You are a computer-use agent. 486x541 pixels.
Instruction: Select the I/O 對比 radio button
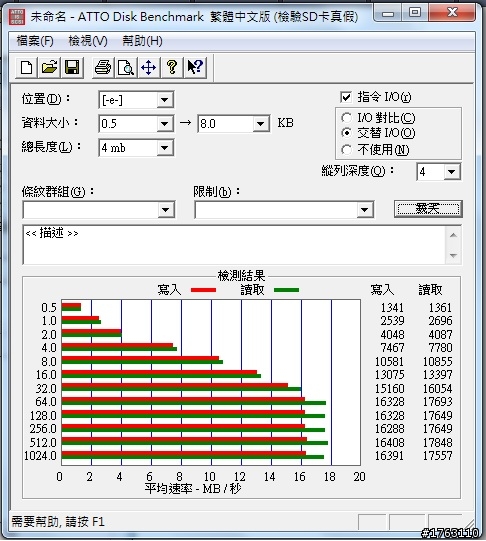346,118
